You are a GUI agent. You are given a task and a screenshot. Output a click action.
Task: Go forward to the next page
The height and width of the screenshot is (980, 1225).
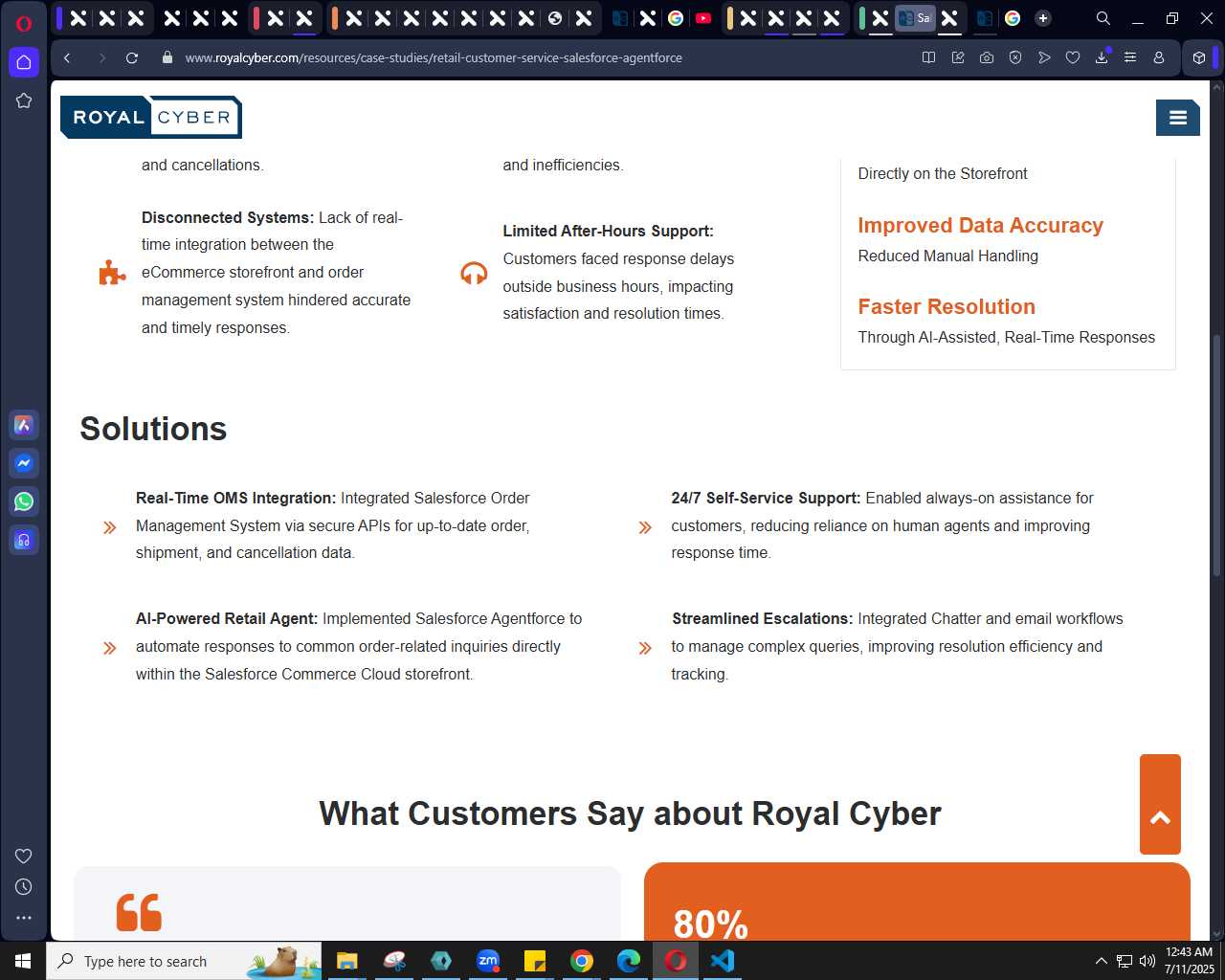tap(101, 57)
